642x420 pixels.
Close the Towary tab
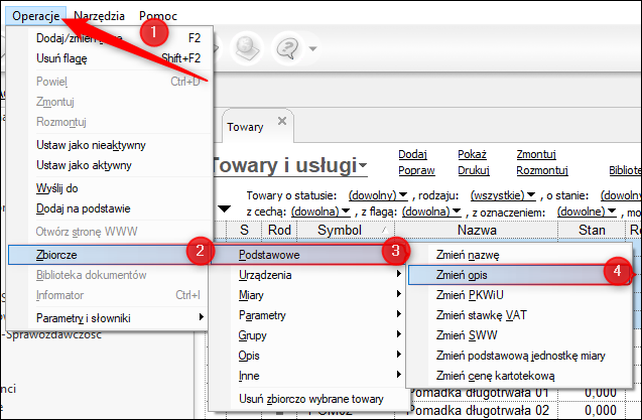(x=282, y=121)
